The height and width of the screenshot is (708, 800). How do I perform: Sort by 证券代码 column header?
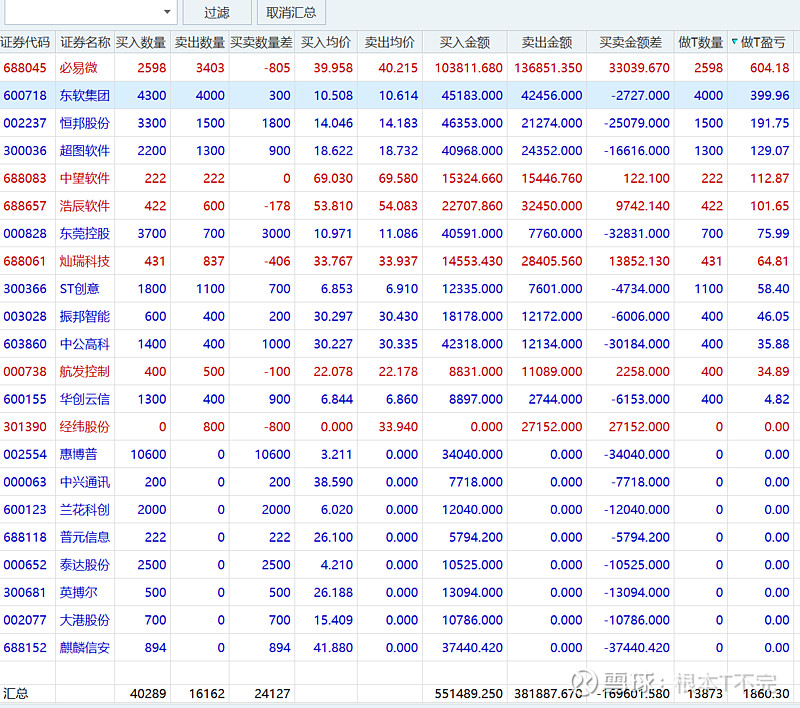tap(26, 42)
